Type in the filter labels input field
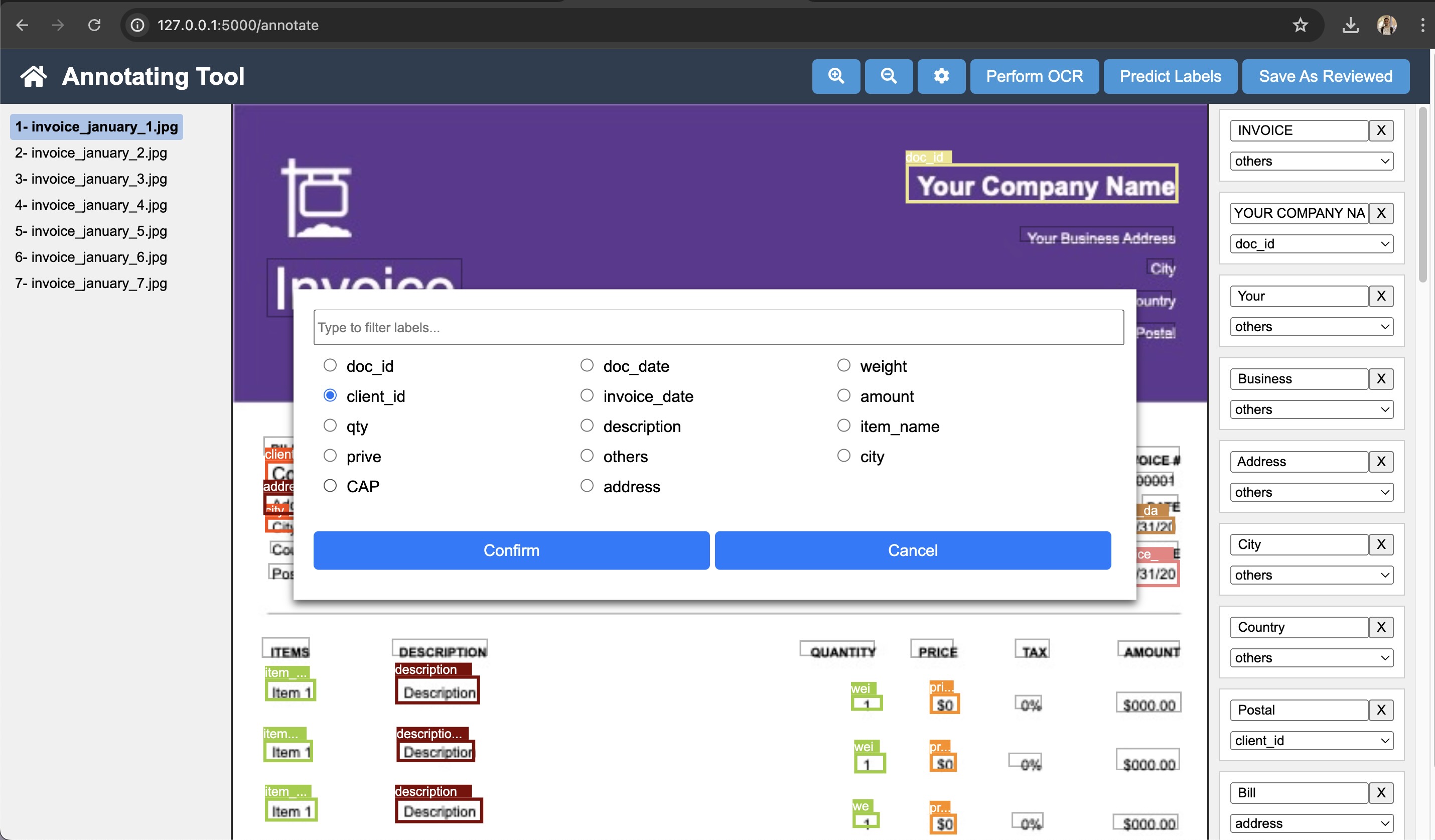The image size is (1435, 840). 718,327
